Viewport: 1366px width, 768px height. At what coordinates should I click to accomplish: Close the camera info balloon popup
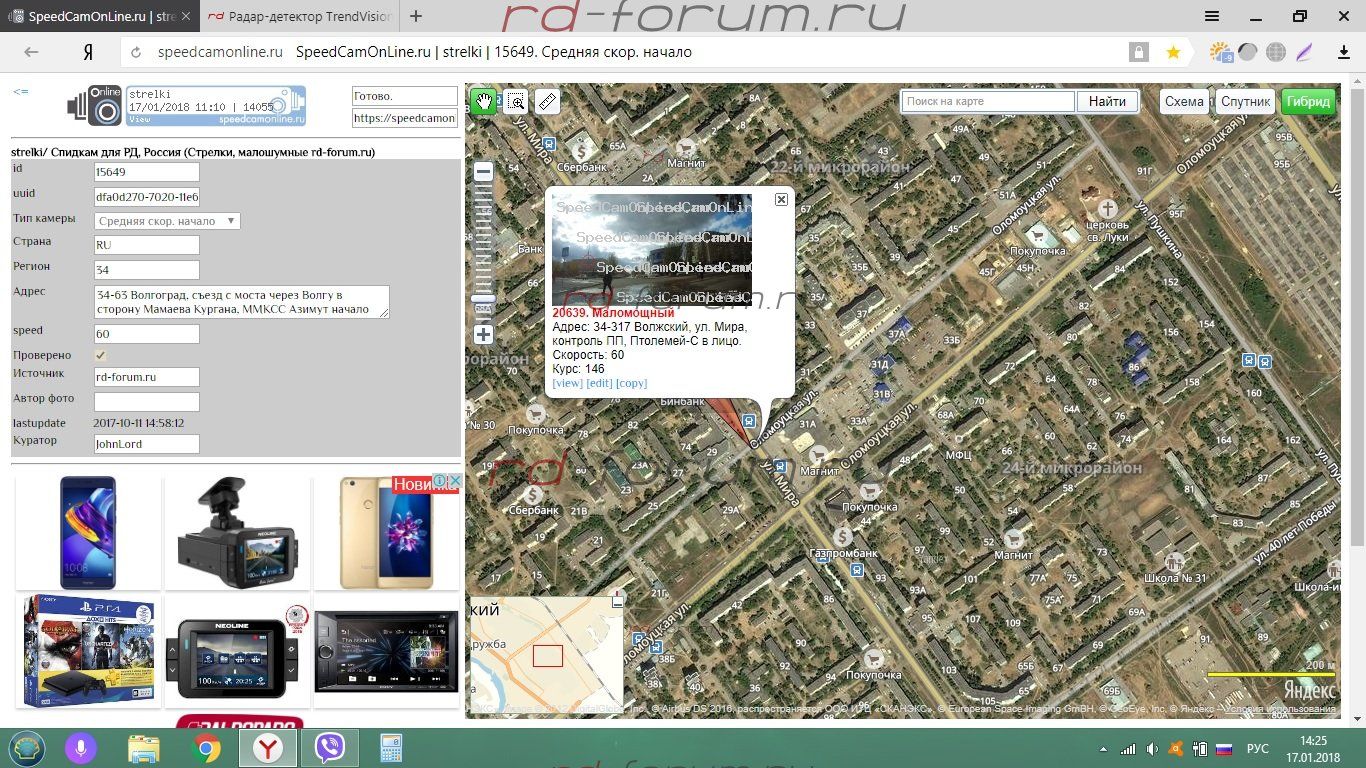(781, 199)
